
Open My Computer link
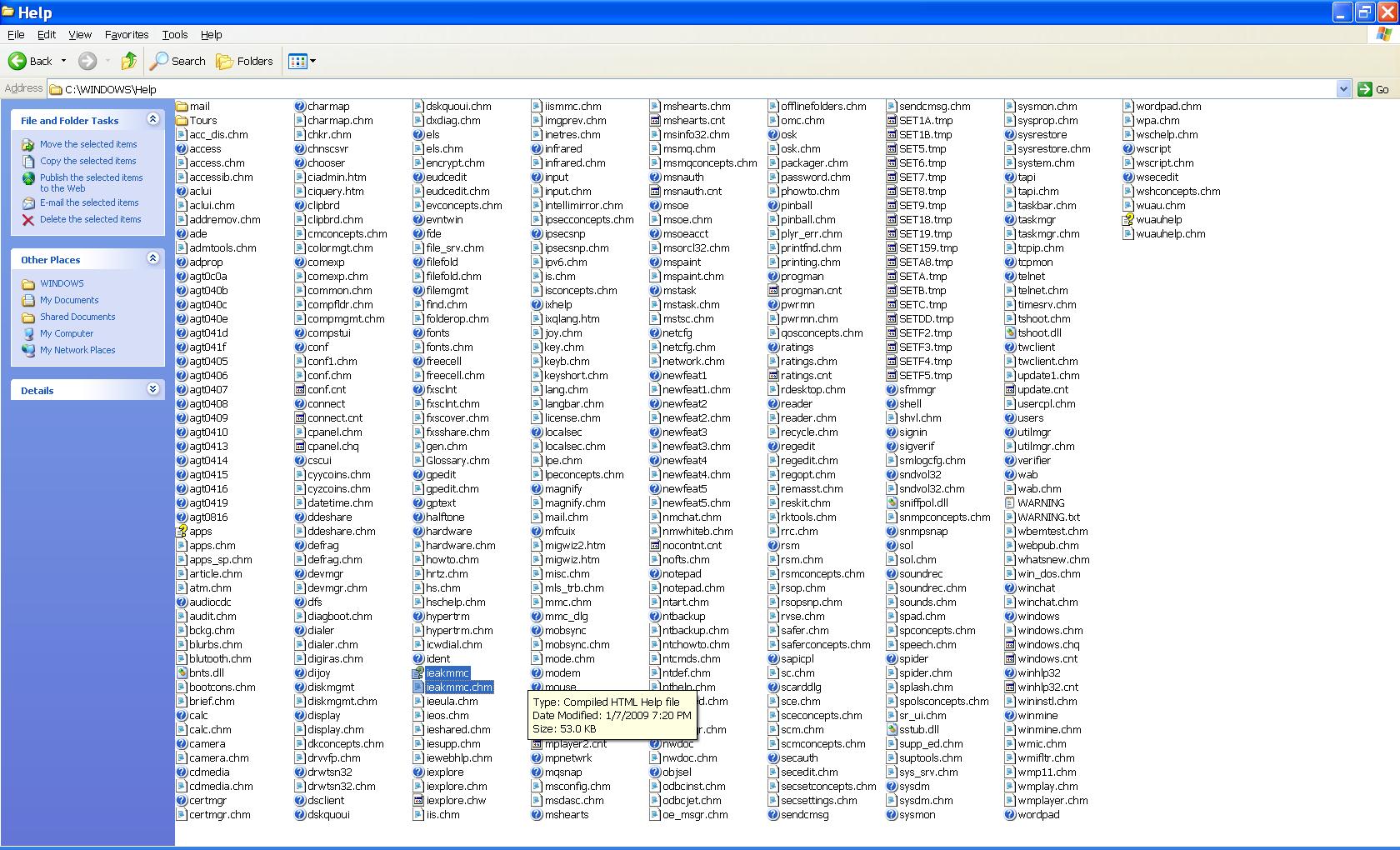coord(67,333)
